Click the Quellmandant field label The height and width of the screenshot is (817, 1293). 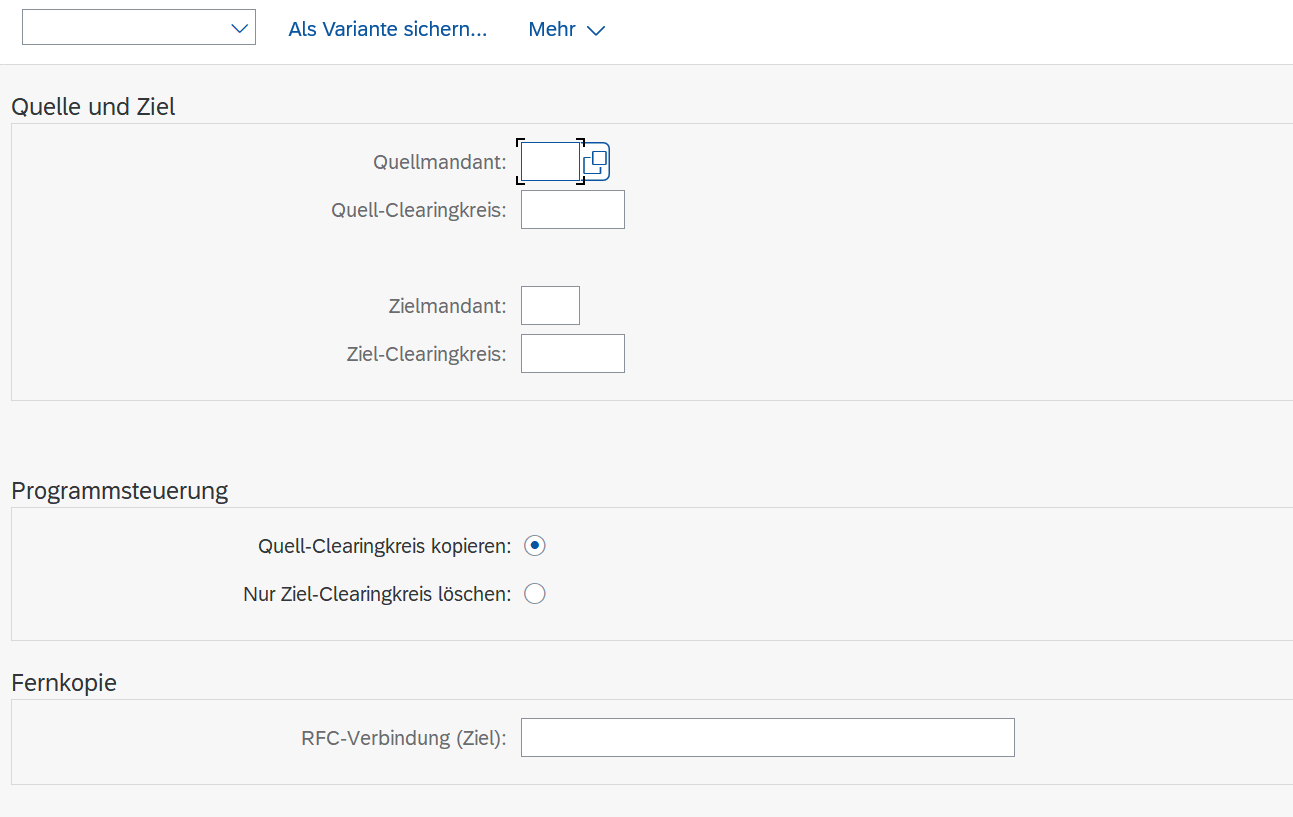point(439,162)
